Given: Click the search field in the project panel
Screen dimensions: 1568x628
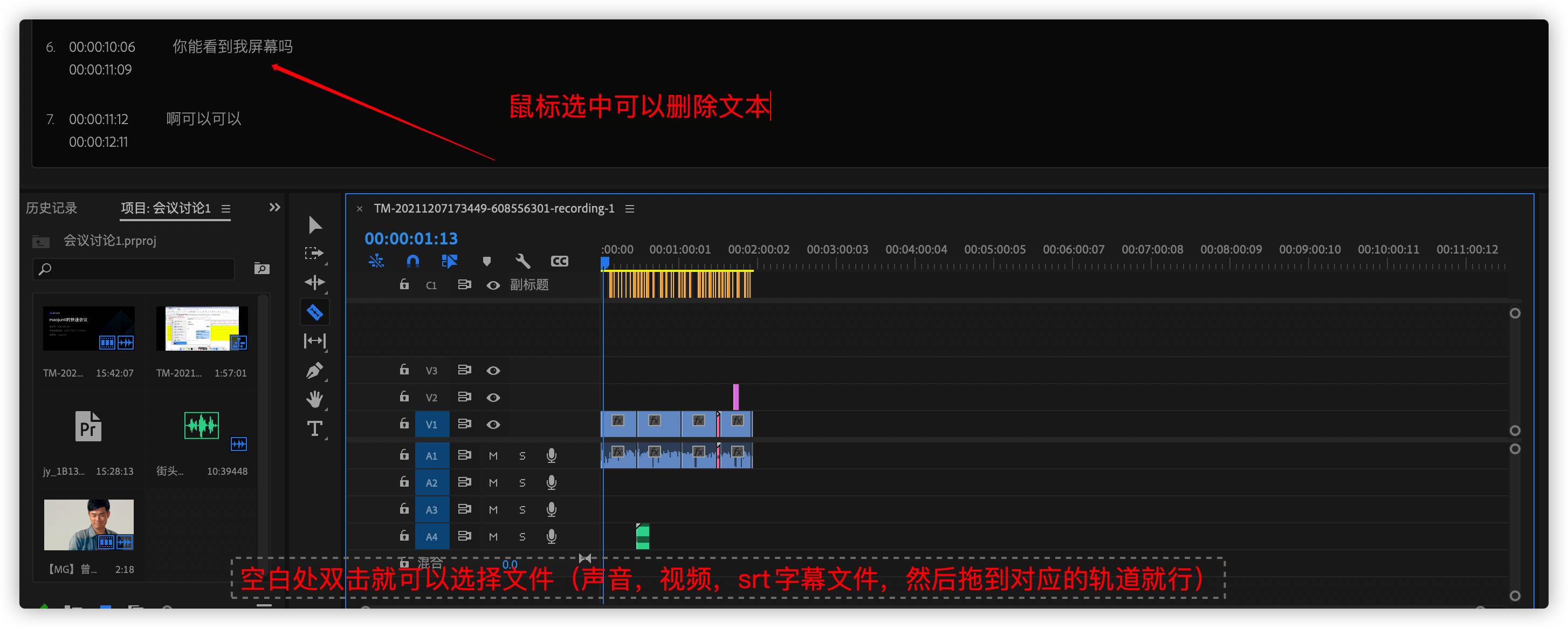Looking at the screenshot, I should tap(133, 269).
